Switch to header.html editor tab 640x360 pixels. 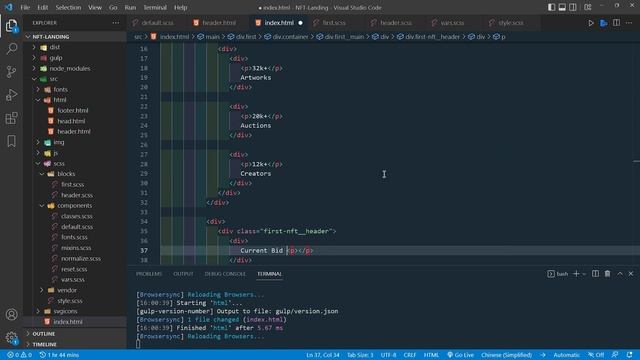(219, 23)
